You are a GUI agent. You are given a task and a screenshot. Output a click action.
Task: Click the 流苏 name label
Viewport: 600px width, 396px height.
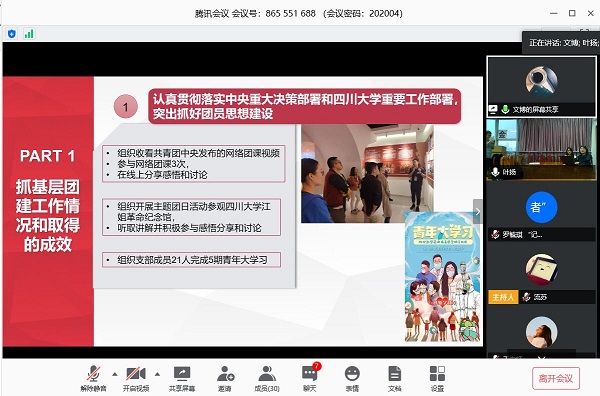pyautogui.click(x=540, y=297)
